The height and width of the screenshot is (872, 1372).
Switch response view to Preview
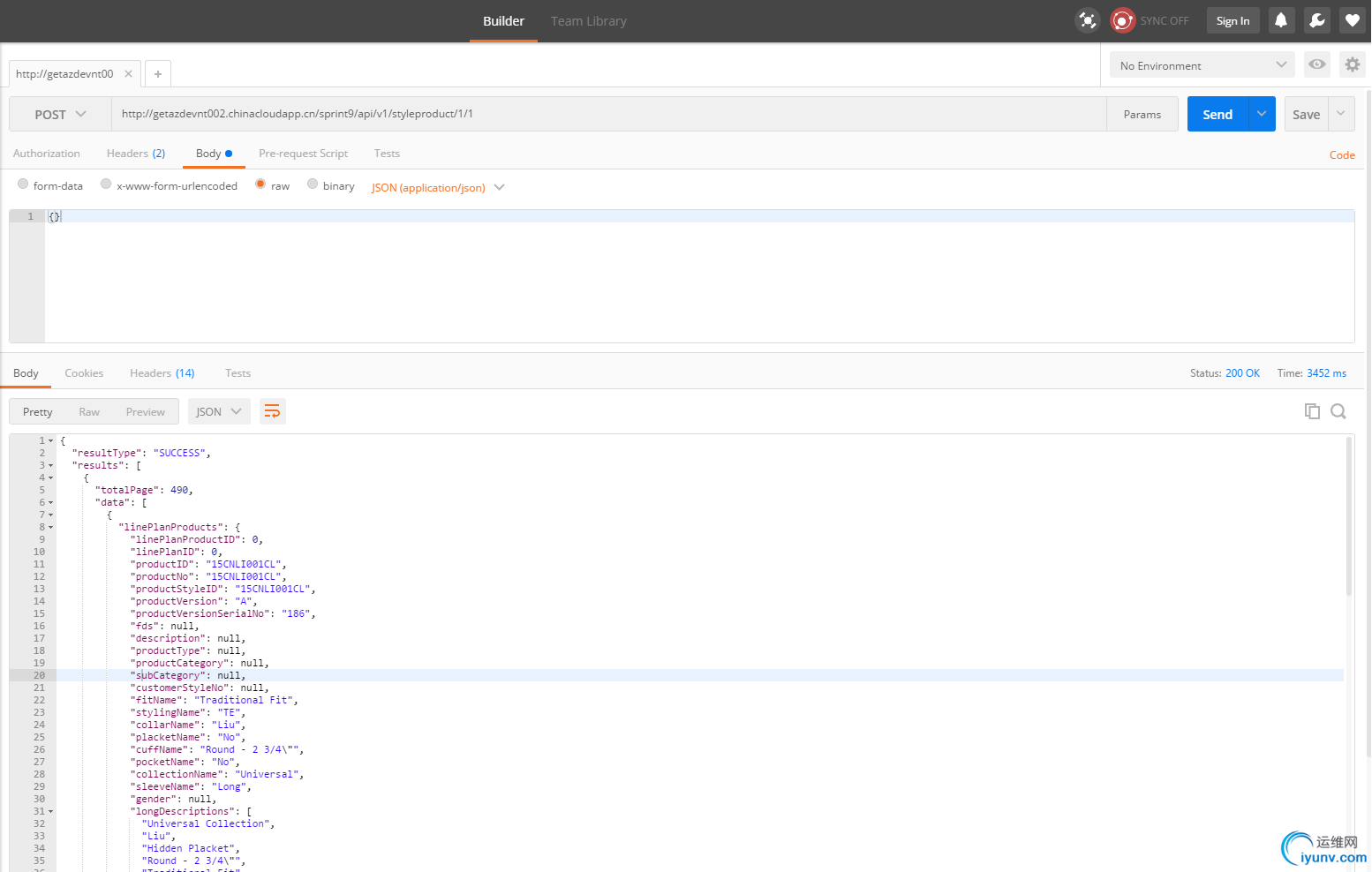[x=146, y=411]
